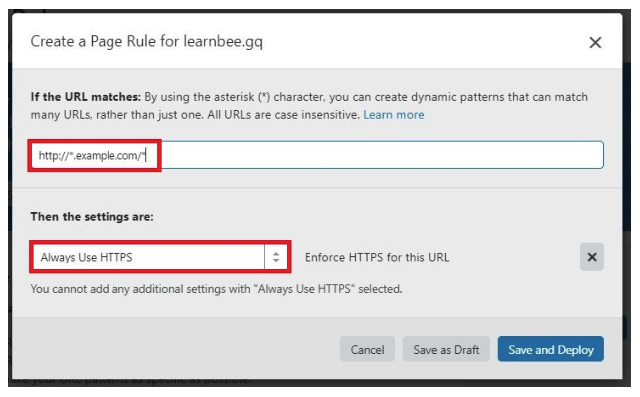The height and width of the screenshot is (397, 640).
Task: Click the dialog title 'Create a Page Rule for learnbee.gq'
Action: pyautogui.click(x=147, y=42)
